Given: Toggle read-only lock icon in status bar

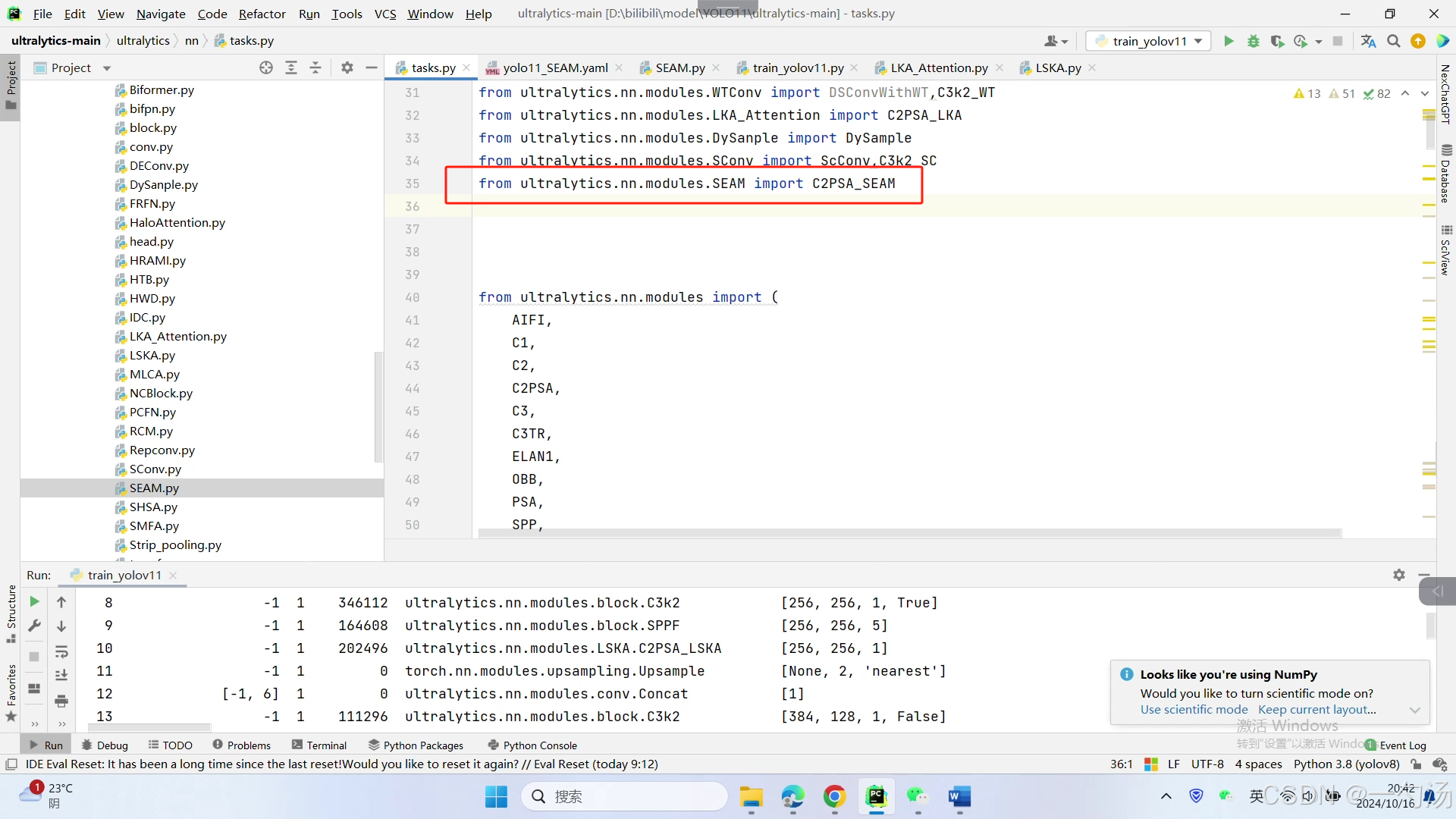Looking at the screenshot, I should pyautogui.click(x=1416, y=764).
